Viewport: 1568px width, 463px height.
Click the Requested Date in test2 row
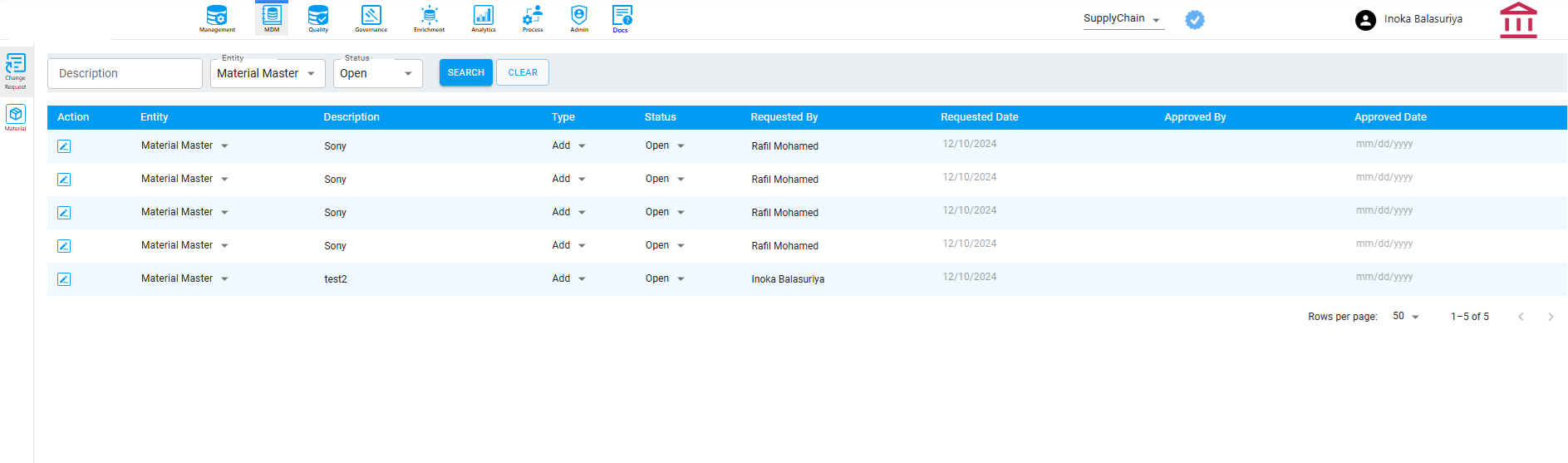(970, 277)
